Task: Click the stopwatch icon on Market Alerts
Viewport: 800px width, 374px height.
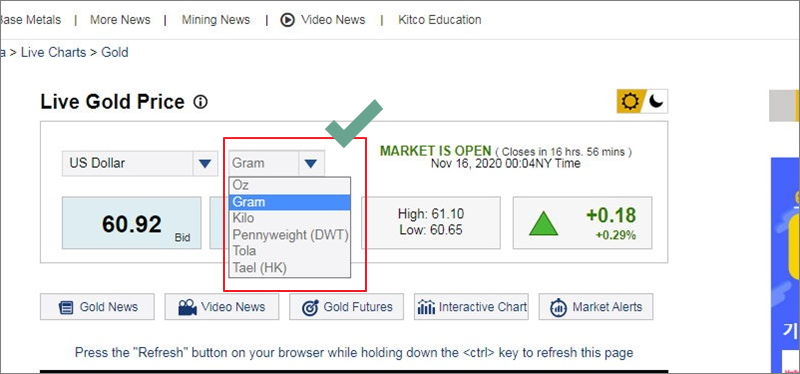Action: [x=559, y=307]
